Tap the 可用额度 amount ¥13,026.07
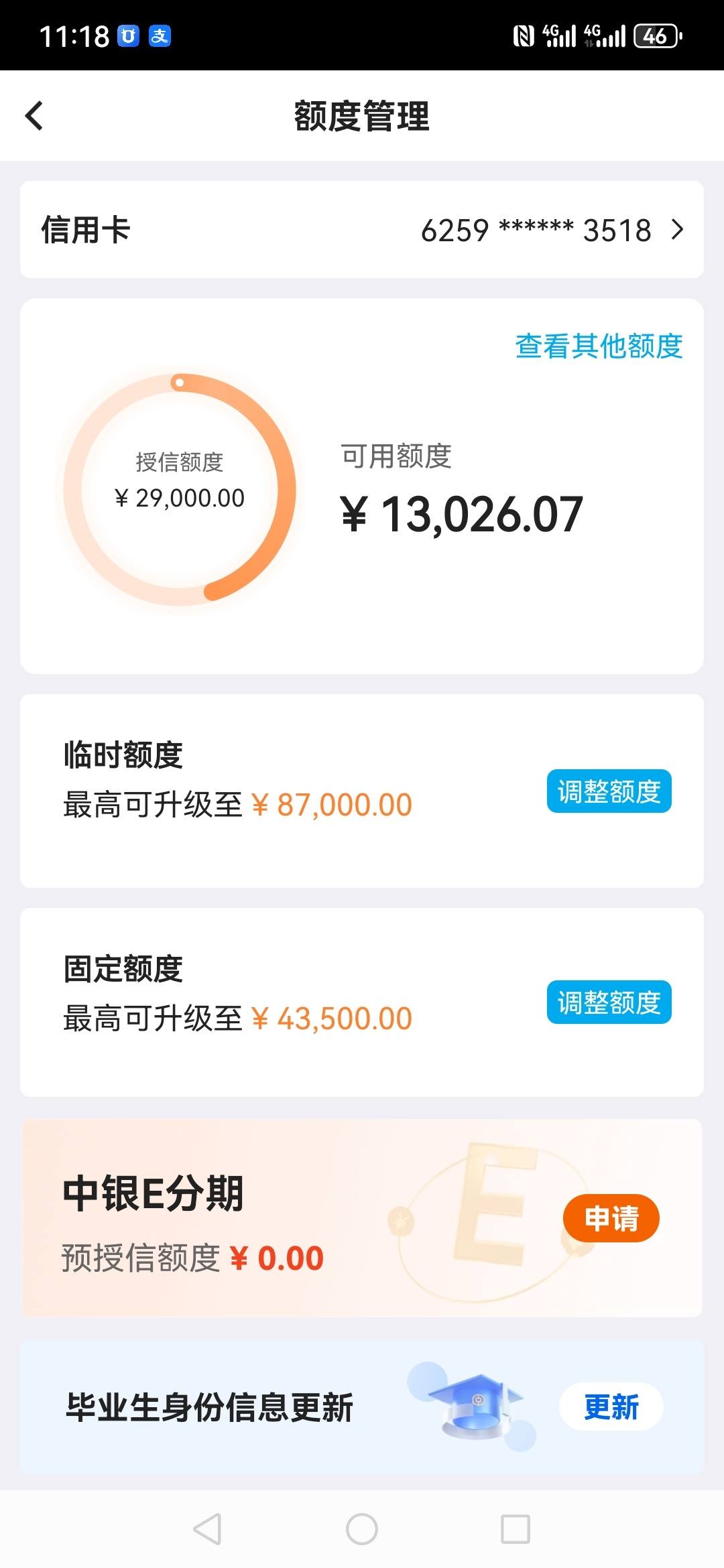The image size is (724, 1568). (x=462, y=515)
